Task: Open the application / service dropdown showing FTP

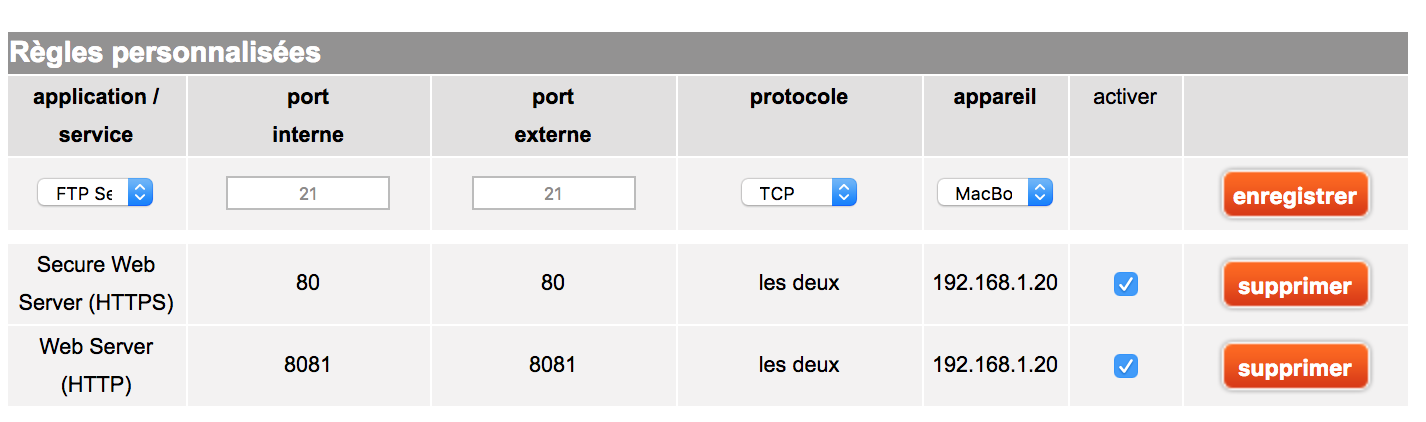Action: 94,193
